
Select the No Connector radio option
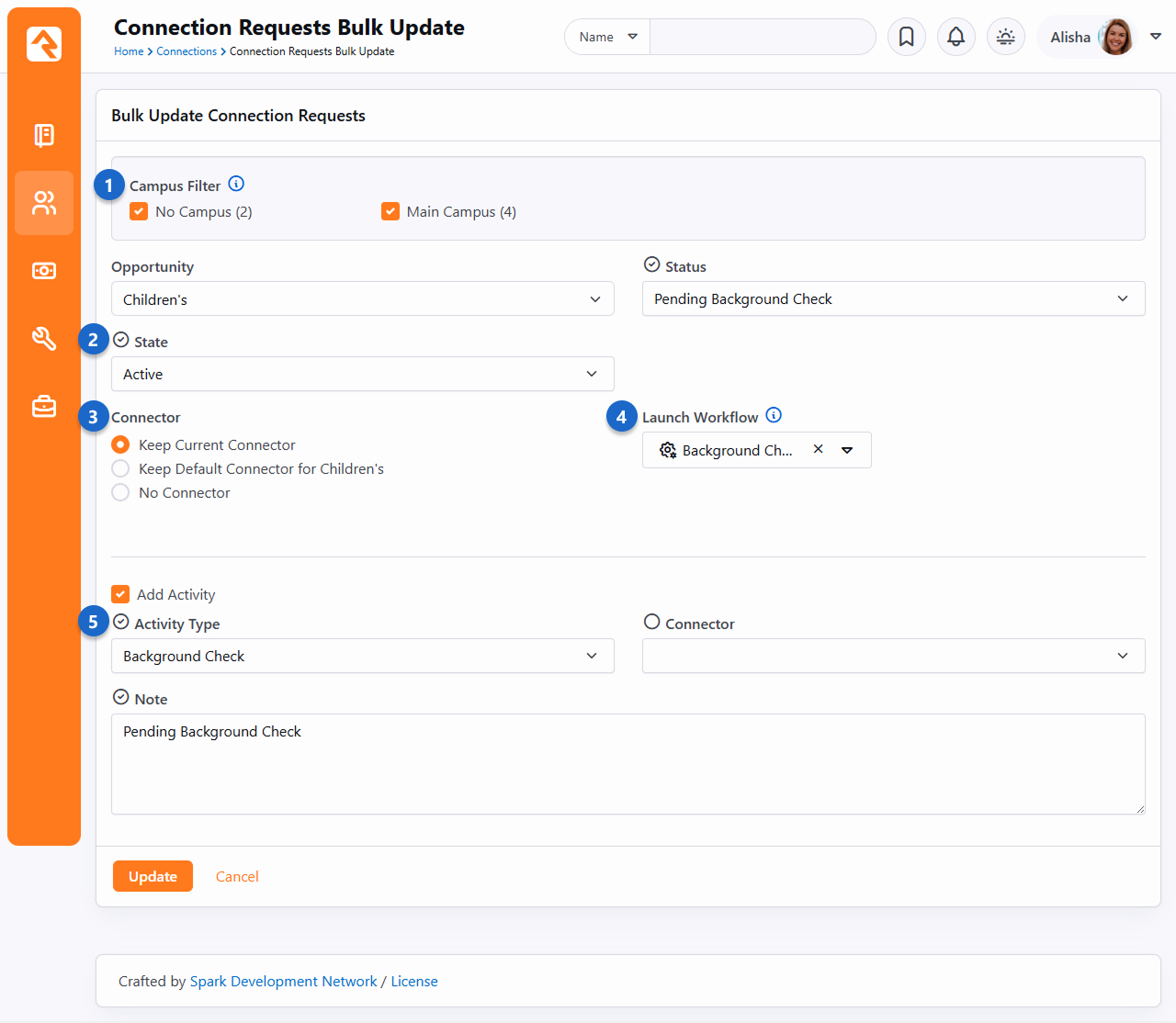point(120,492)
